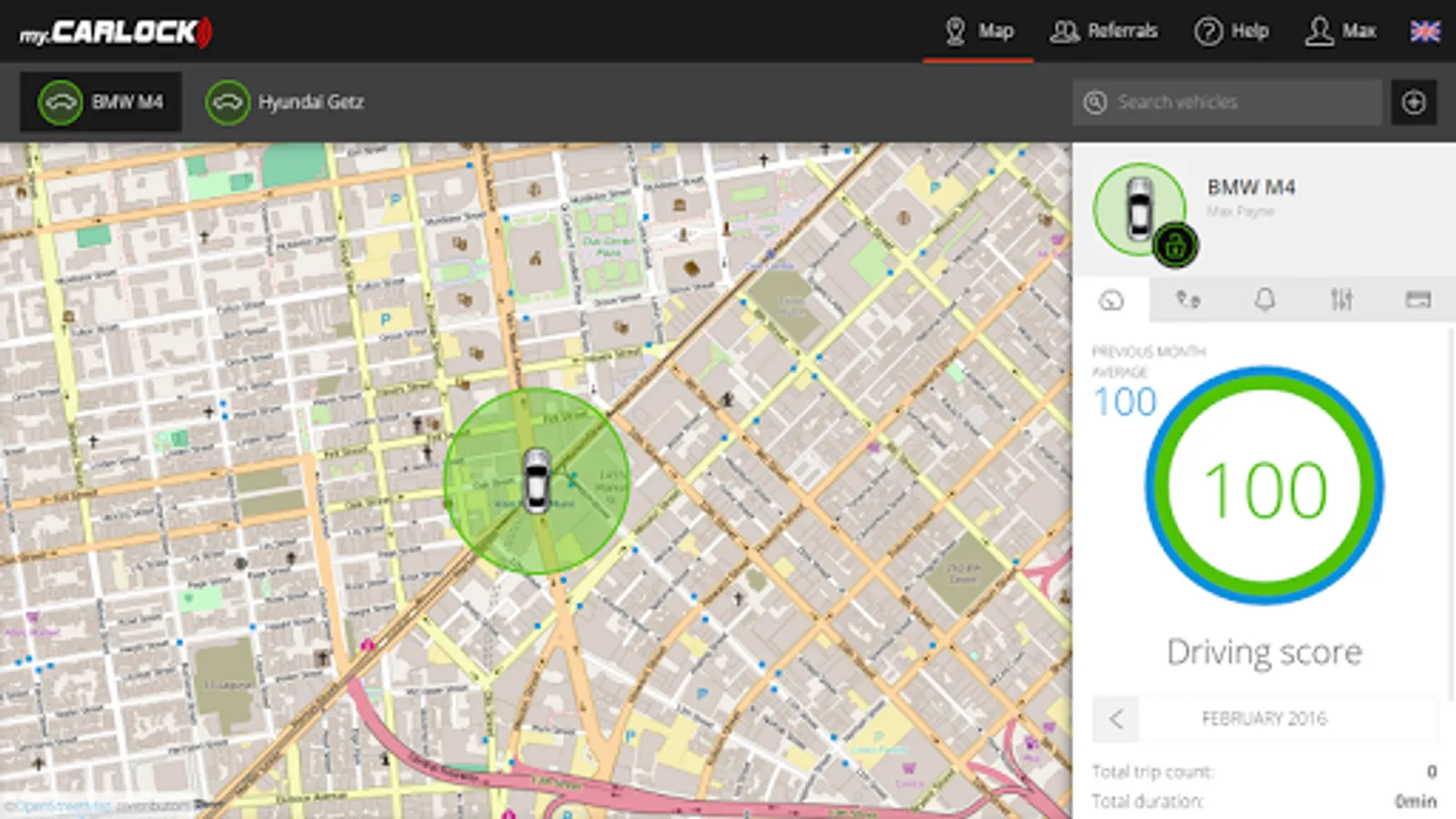Select the Hyundai Getz vehicle tab

[285, 102]
